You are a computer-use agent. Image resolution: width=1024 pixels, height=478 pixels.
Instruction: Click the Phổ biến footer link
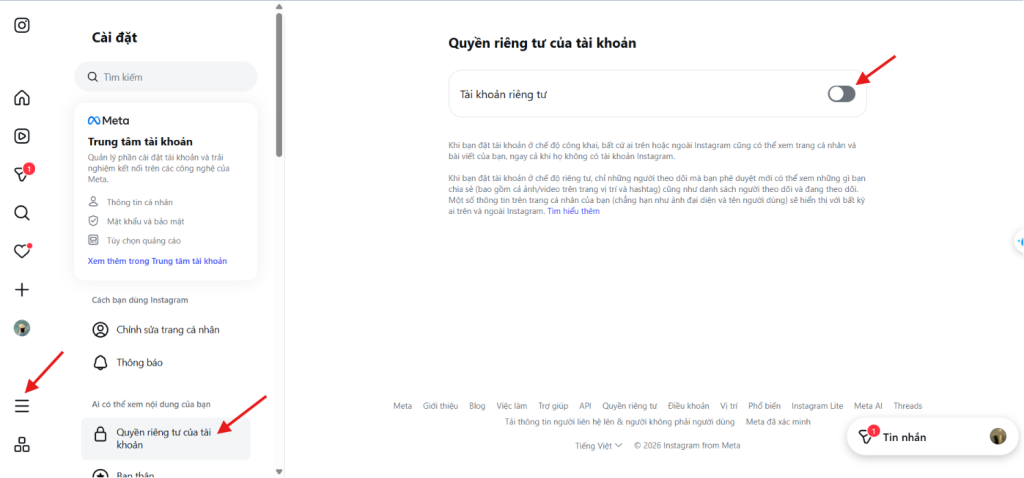click(x=764, y=406)
